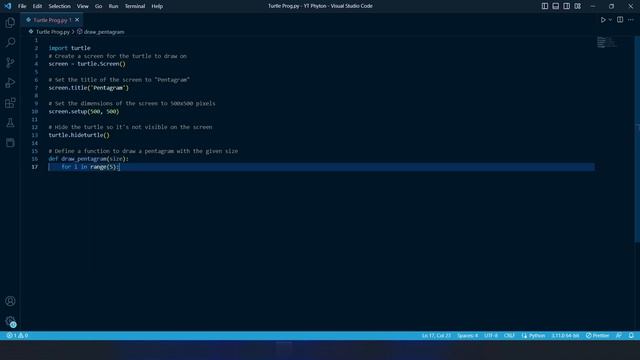Viewport: 640px width, 360px height.
Task: Open the Accounts menu icon
Action: tap(10, 301)
